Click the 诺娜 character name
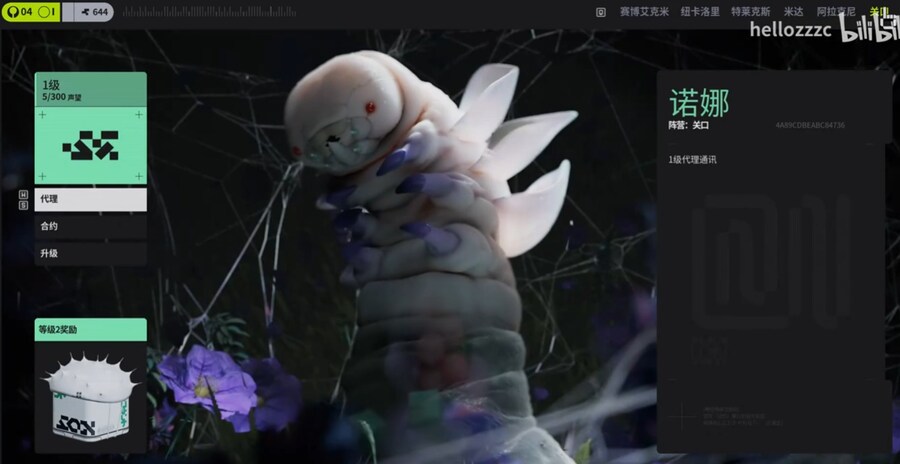This screenshot has width=900, height=464. coord(699,103)
